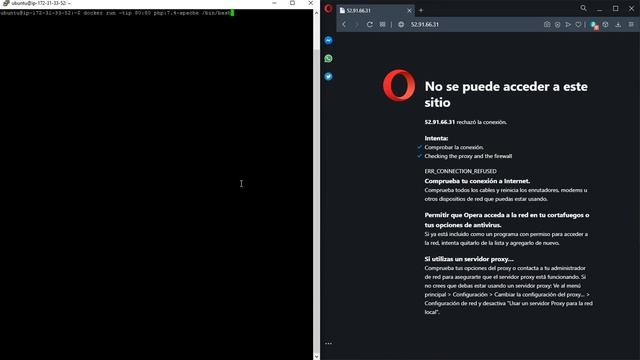The width and height of the screenshot is (640, 360).
Task: Close the terminal window
Action: click(x=310, y=3)
